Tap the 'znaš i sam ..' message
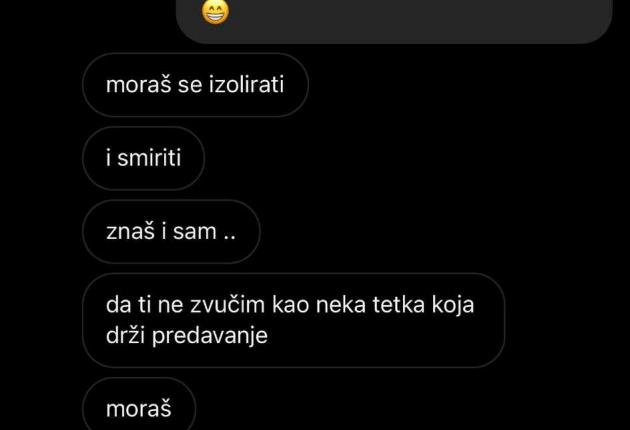Viewport: 630px width, 430px height. click(171, 231)
